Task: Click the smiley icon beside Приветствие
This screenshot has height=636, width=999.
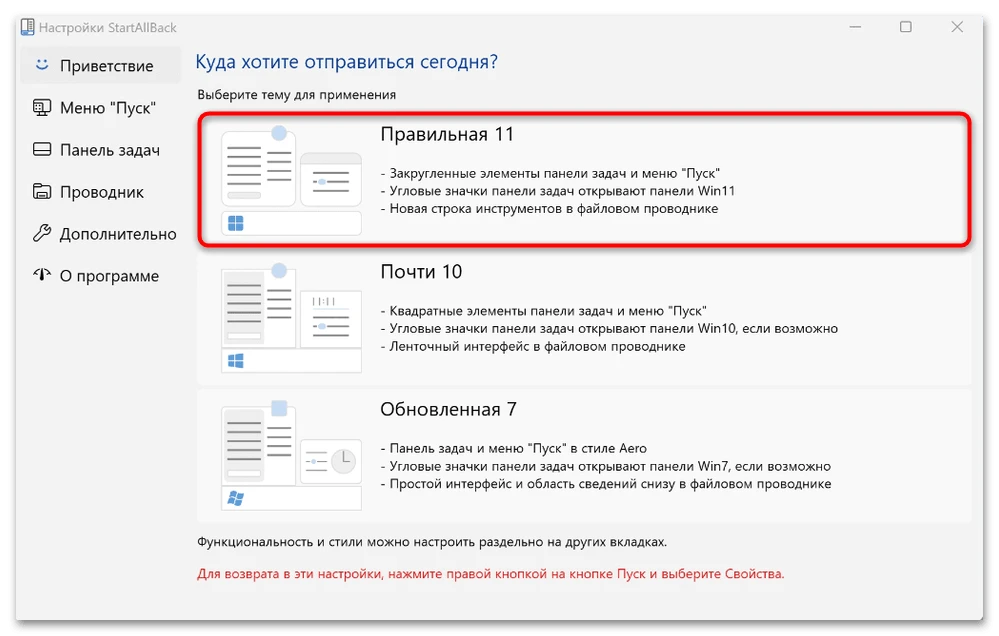Action: pyautogui.click(x=41, y=65)
